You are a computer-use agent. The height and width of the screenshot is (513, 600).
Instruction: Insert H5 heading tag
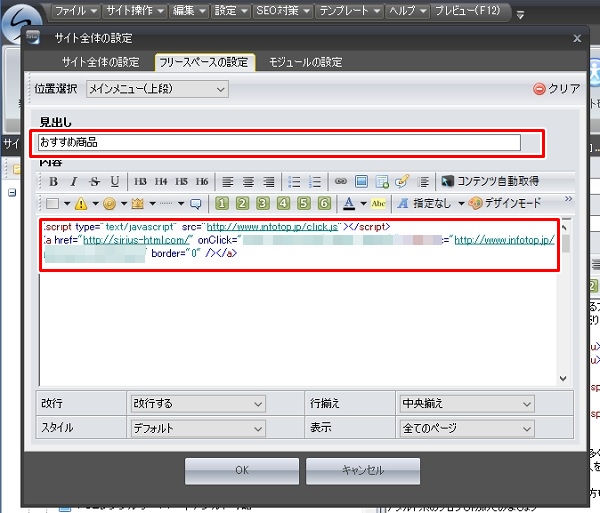tap(181, 182)
